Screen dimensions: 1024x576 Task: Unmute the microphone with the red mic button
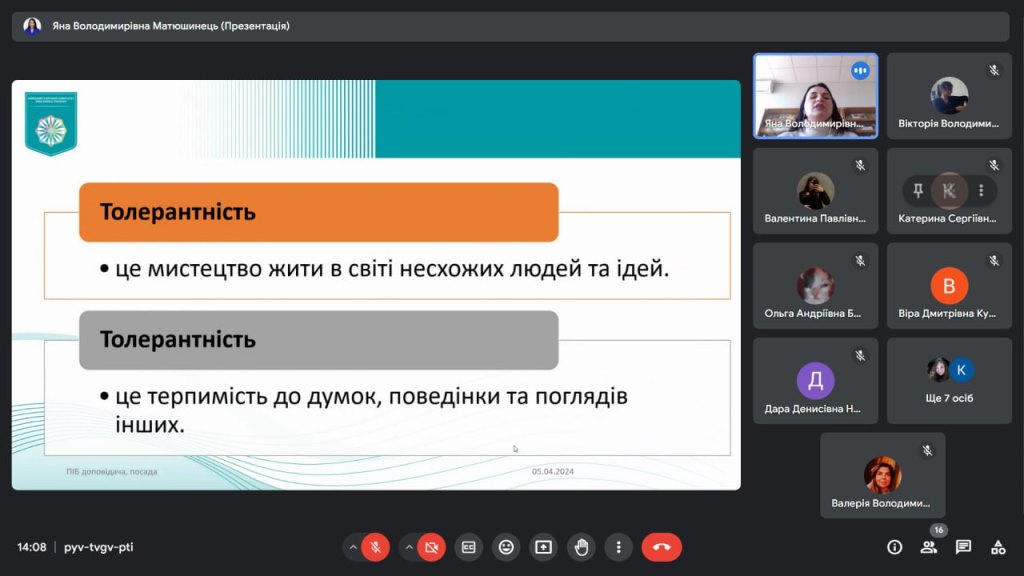click(376, 547)
